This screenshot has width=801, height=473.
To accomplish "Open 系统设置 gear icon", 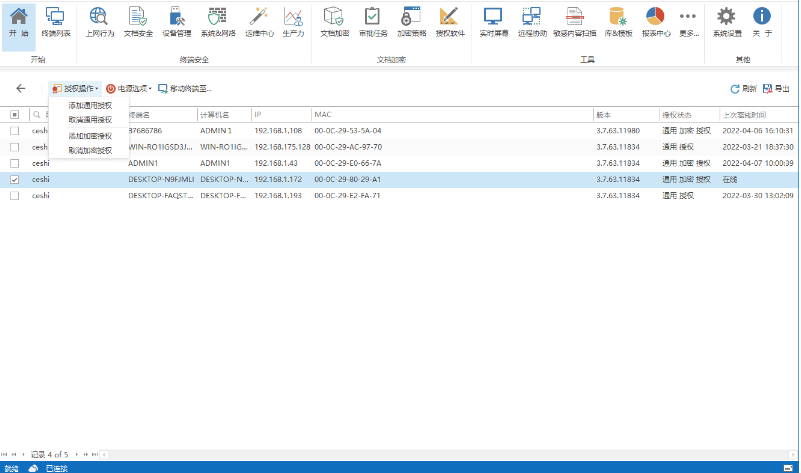I will tap(727, 21).
